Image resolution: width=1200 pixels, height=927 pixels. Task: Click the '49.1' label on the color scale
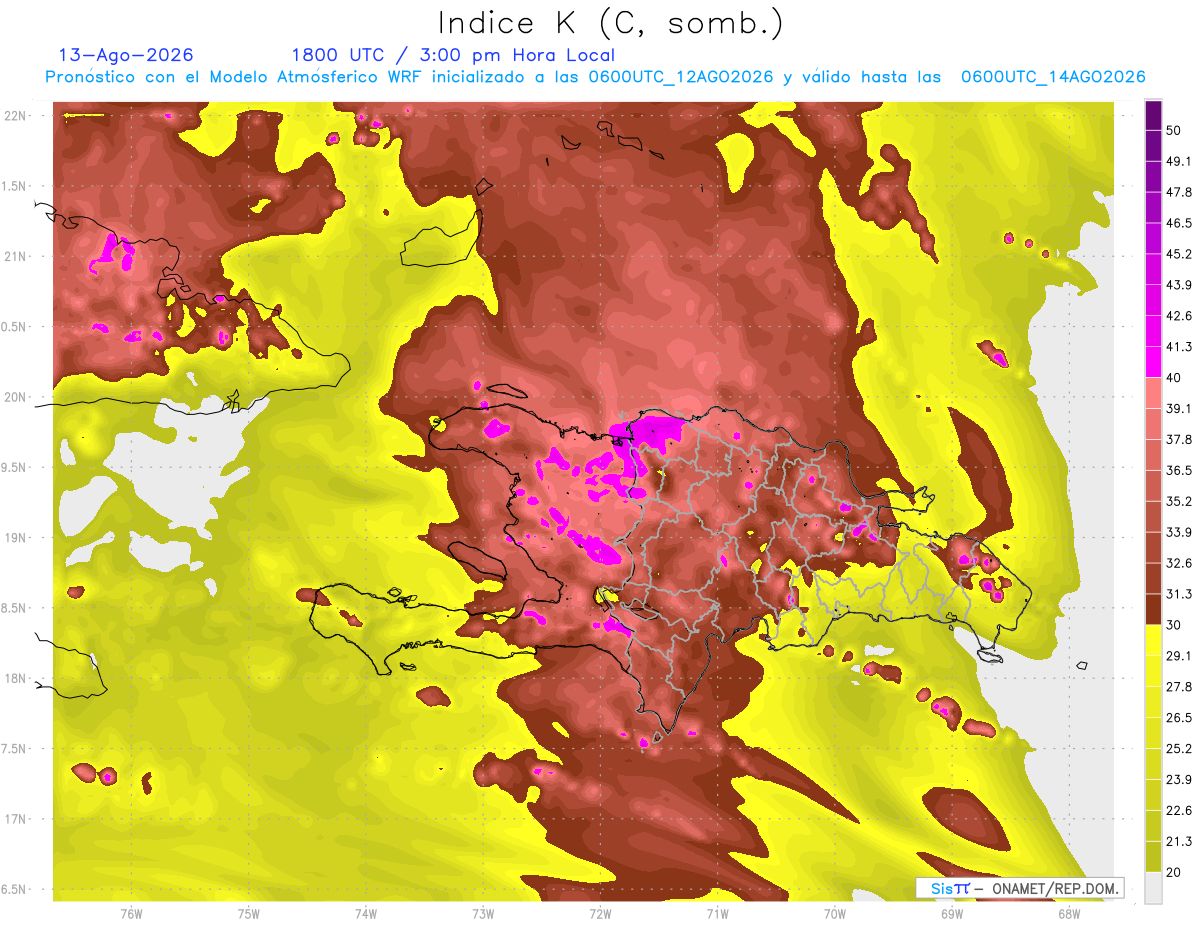tap(1179, 162)
